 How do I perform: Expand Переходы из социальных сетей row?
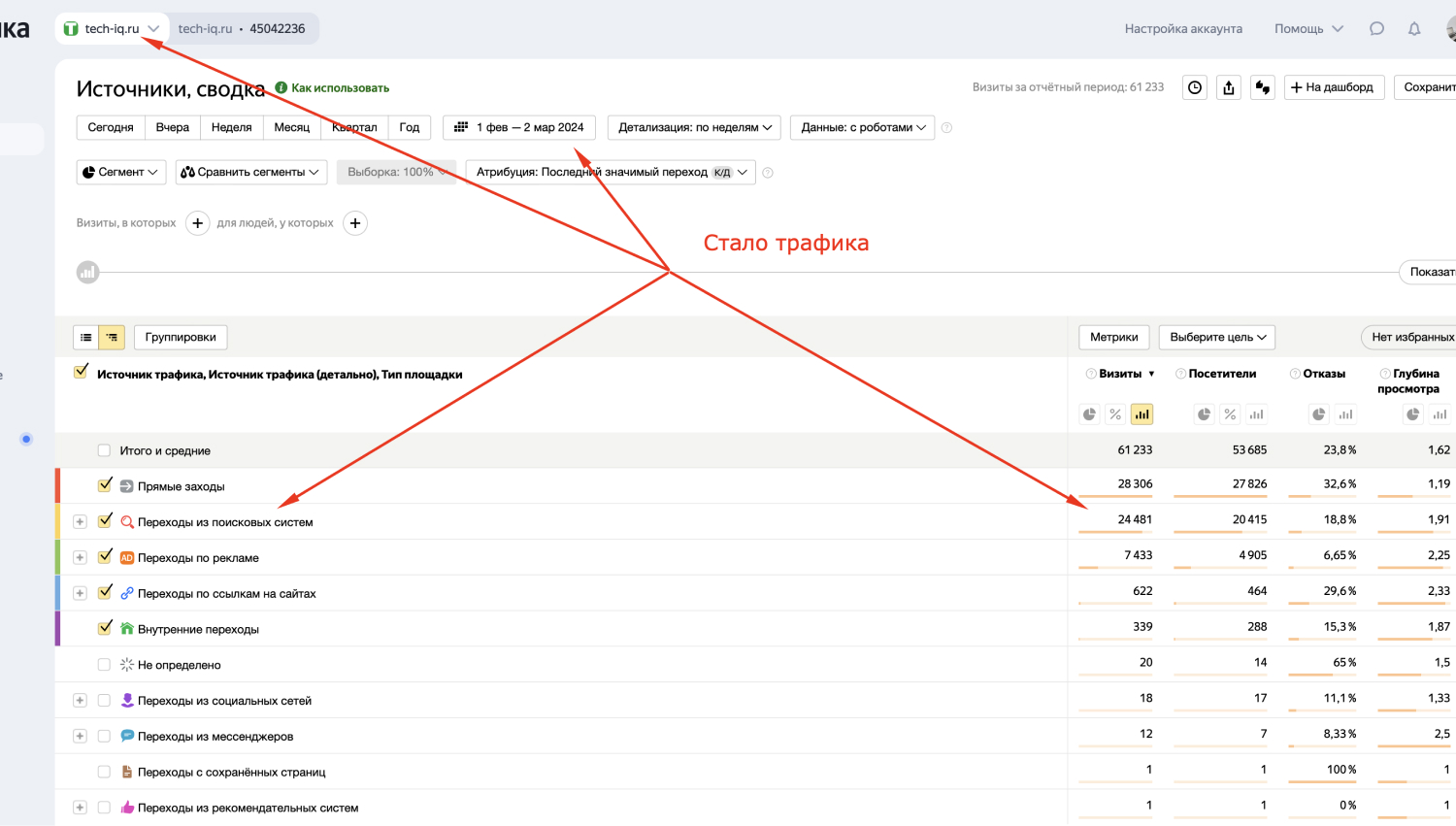click(x=80, y=701)
